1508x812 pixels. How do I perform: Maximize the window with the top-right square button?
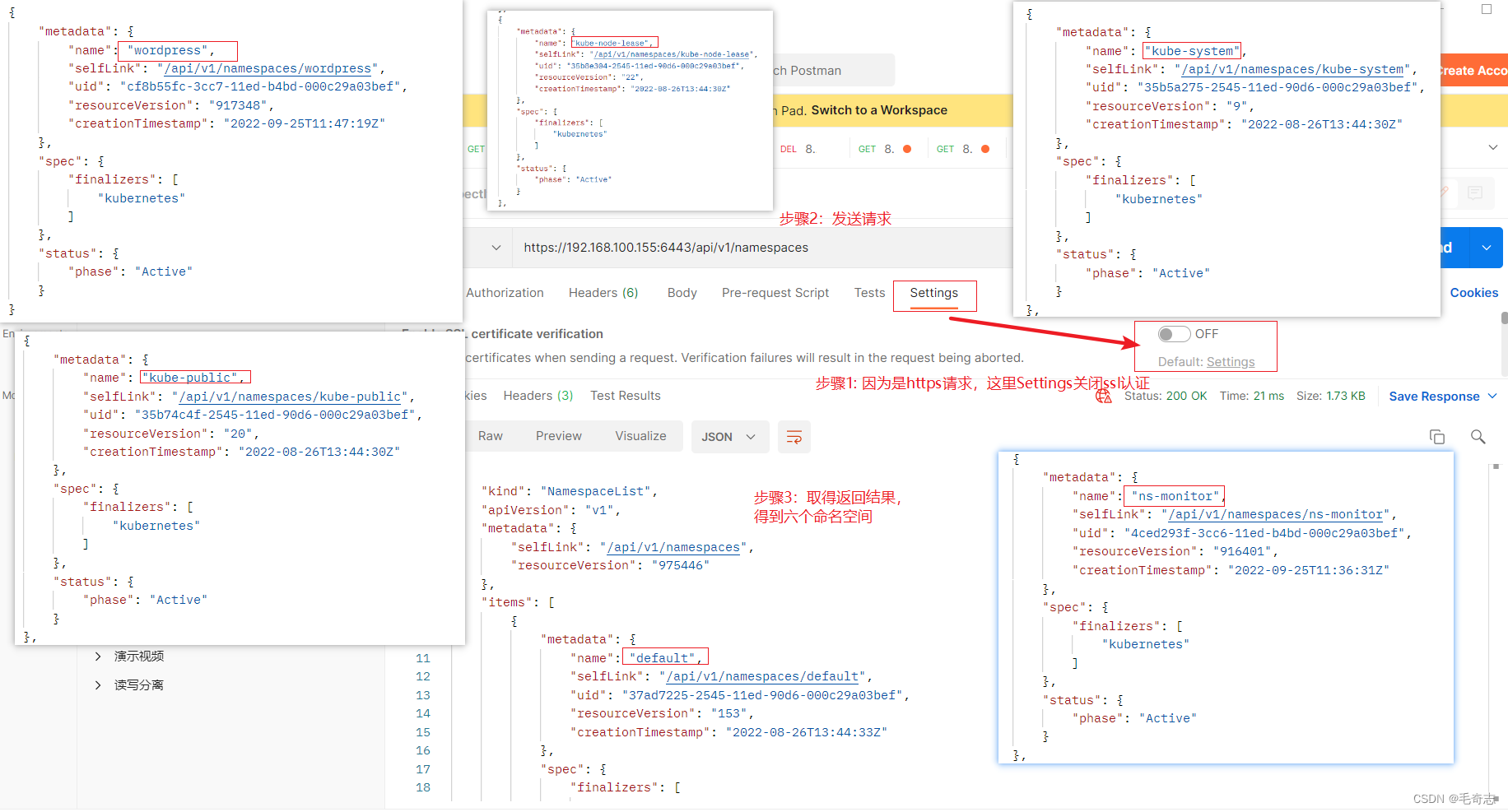pyautogui.click(x=1487, y=9)
